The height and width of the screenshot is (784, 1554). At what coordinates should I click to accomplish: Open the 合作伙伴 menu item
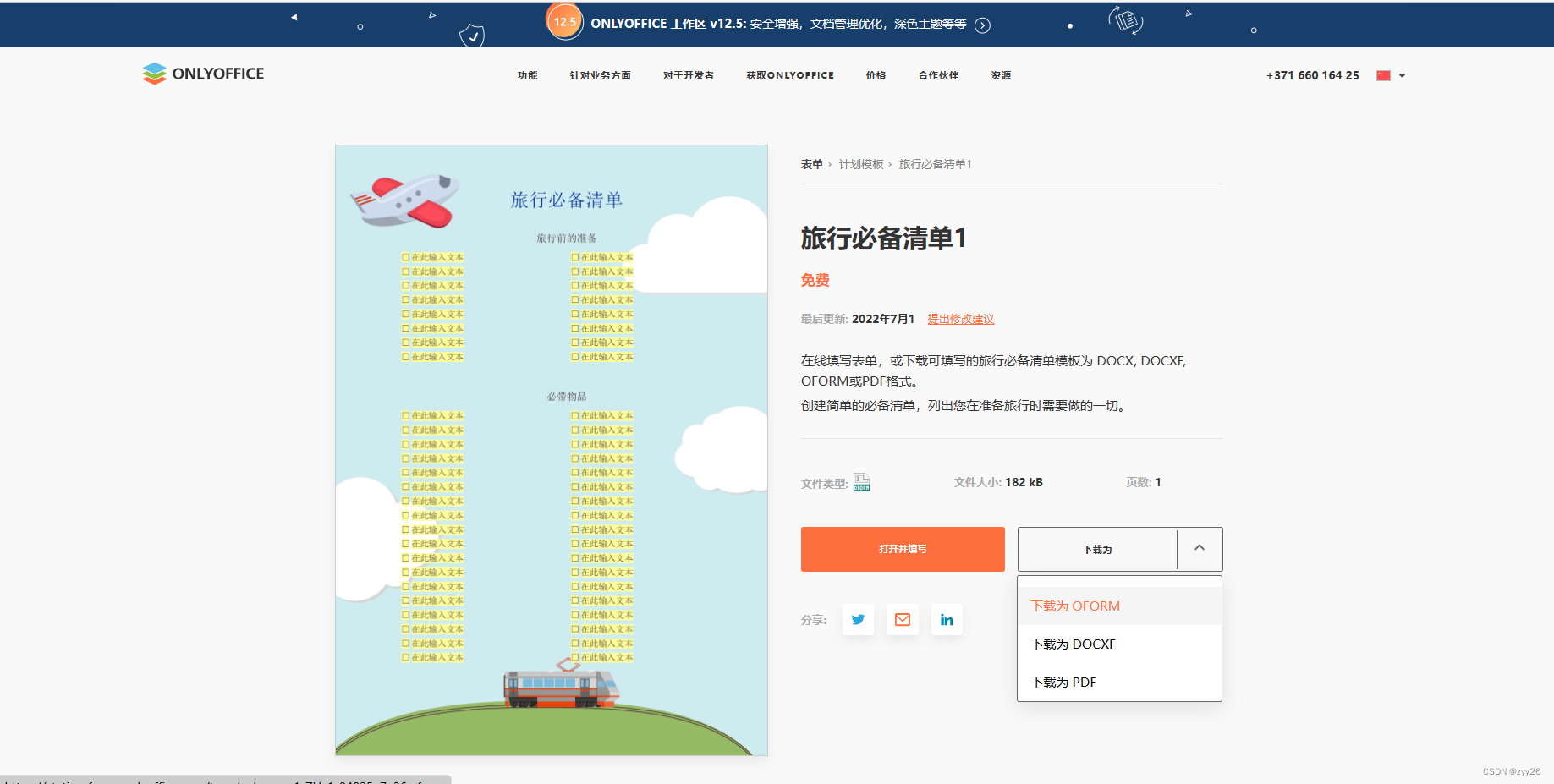[x=939, y=75]
